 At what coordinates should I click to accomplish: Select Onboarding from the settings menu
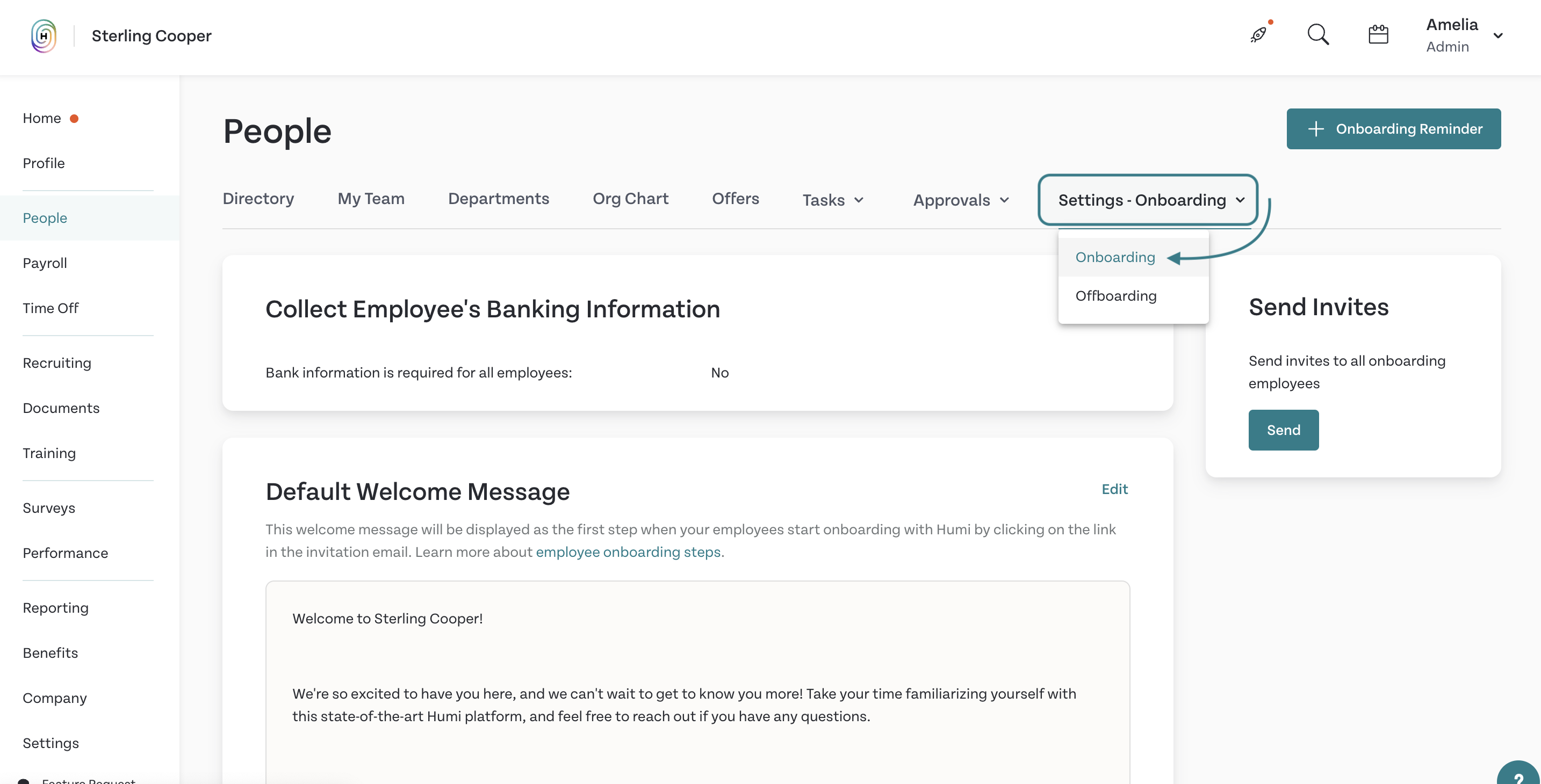pyautogui.click(x=1133, y=257)
